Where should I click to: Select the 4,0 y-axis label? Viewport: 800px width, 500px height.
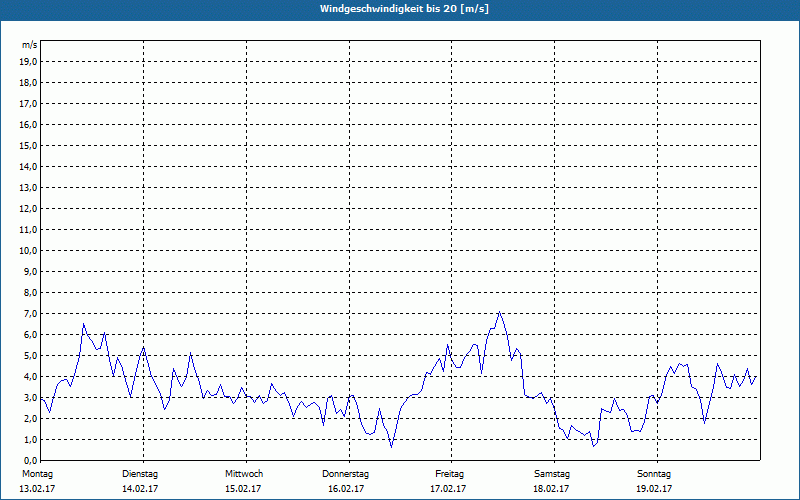click(31, 377)
